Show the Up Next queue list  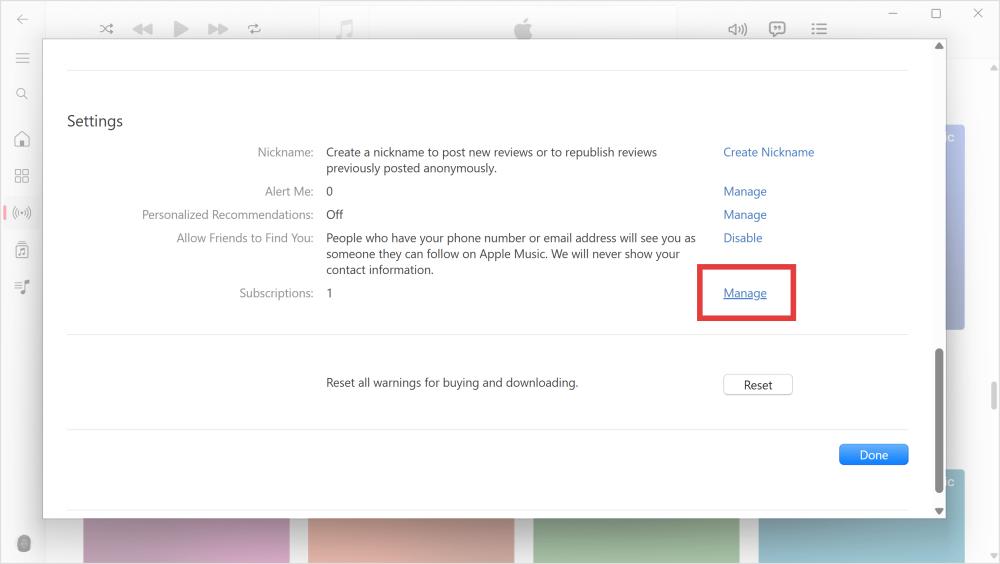tap(819, 29)
